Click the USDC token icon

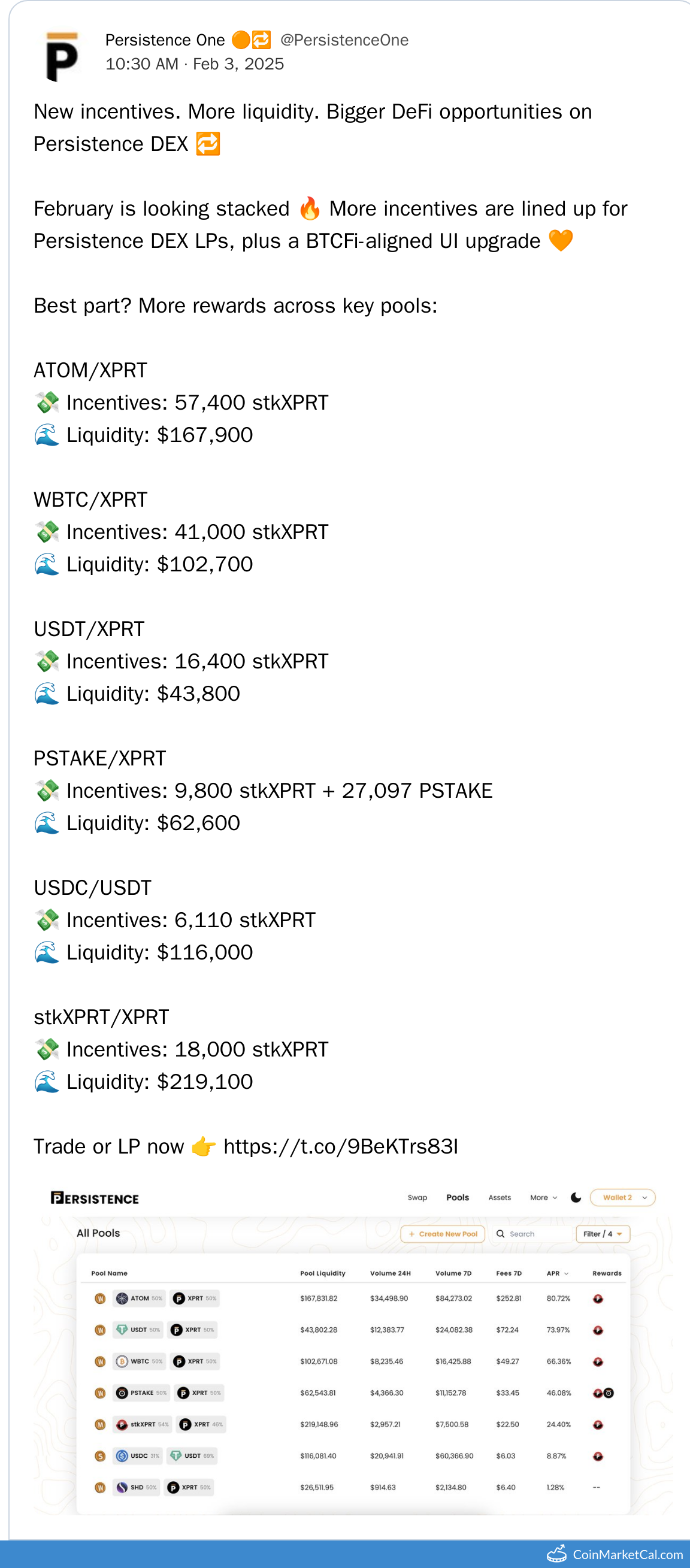pyautogui.click(x=122, y=1455)
